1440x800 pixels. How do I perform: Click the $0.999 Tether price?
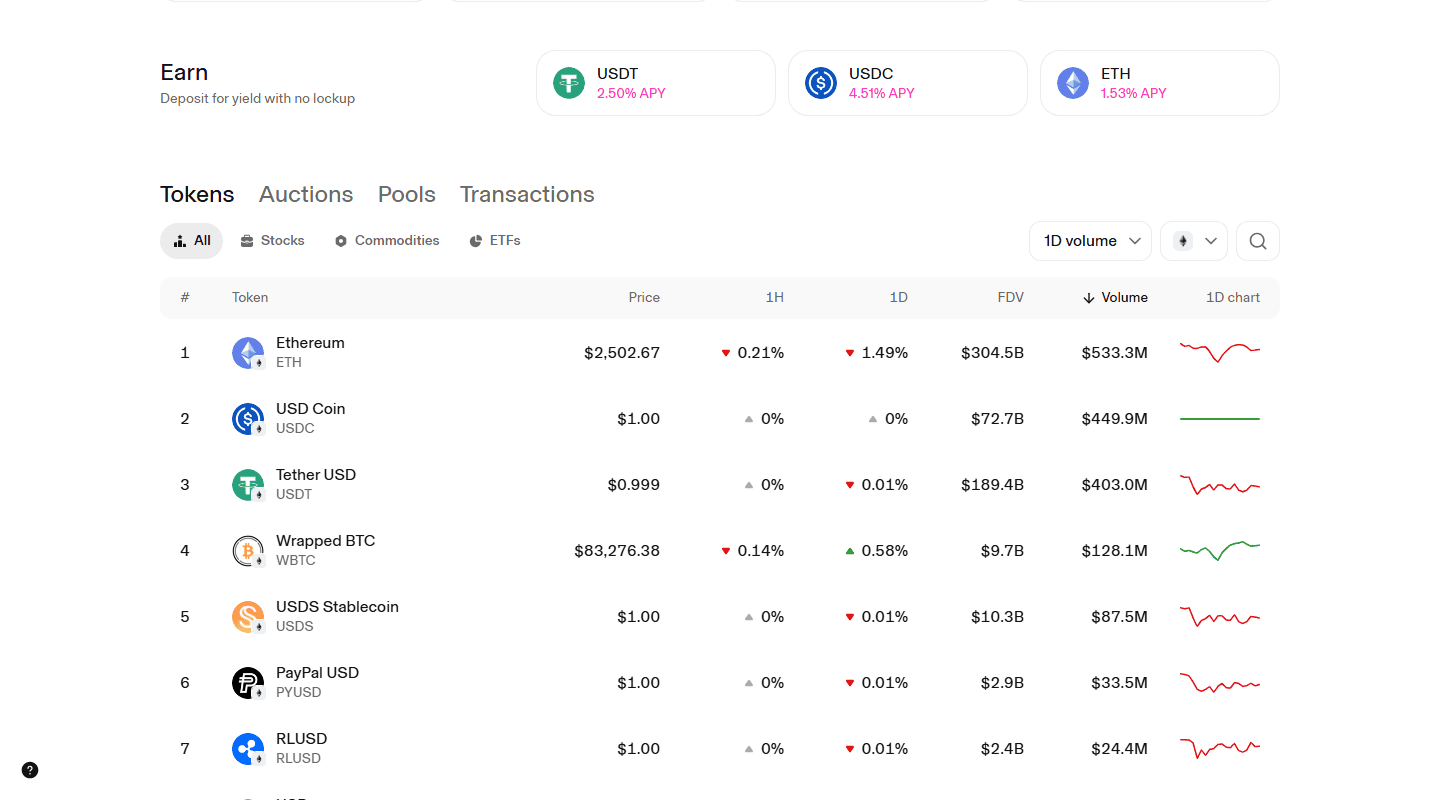pyautogui.click(x=634, y=485)
